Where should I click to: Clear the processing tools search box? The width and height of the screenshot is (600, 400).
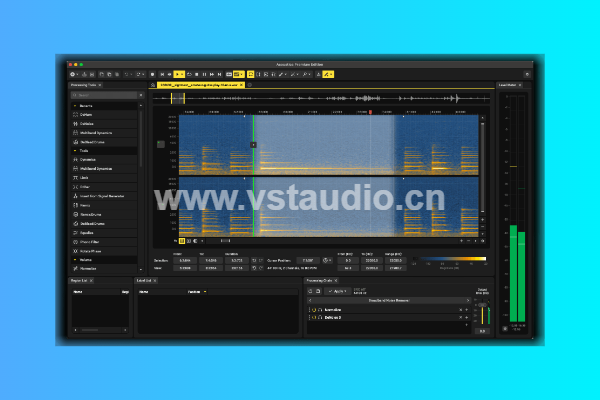point(141,95)
